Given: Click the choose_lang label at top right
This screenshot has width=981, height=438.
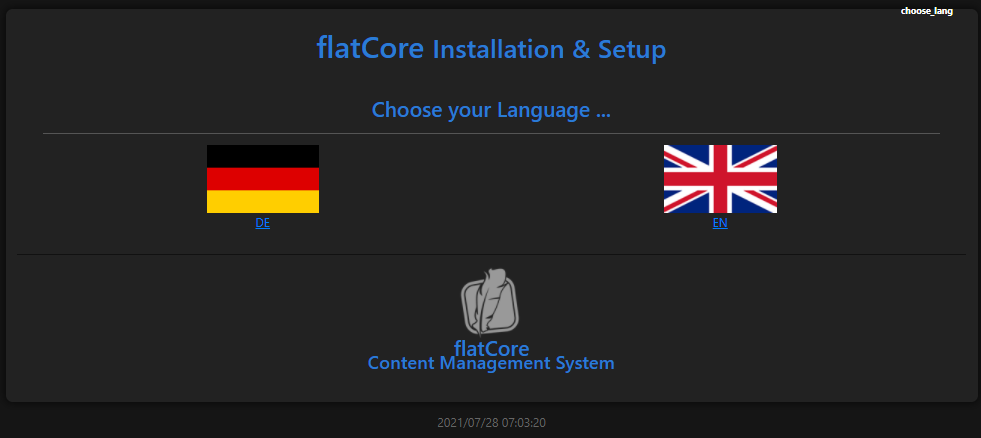Looking at the screenshot, I should click(927, 11).
